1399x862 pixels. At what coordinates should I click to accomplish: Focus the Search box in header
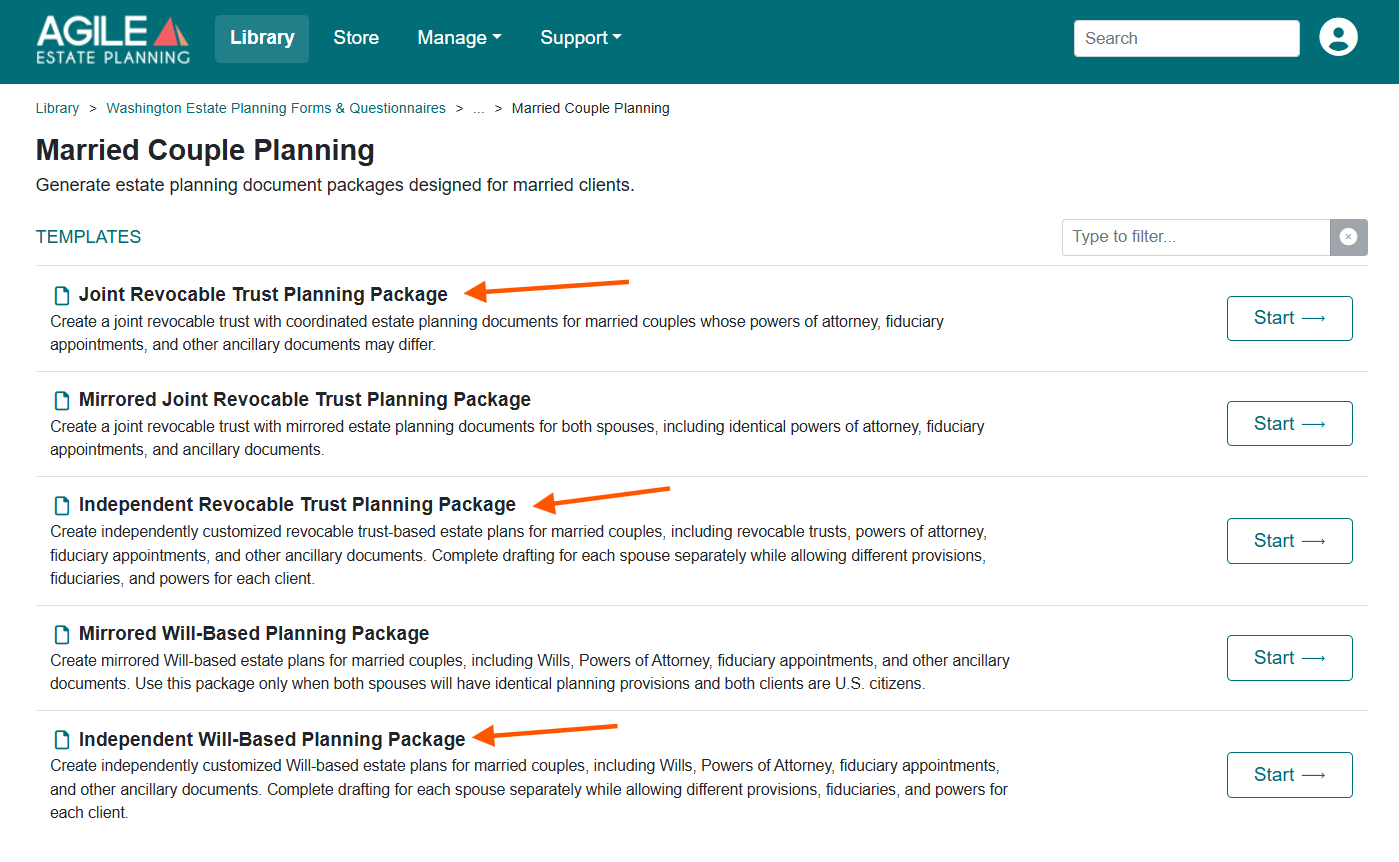(1187, 38)
